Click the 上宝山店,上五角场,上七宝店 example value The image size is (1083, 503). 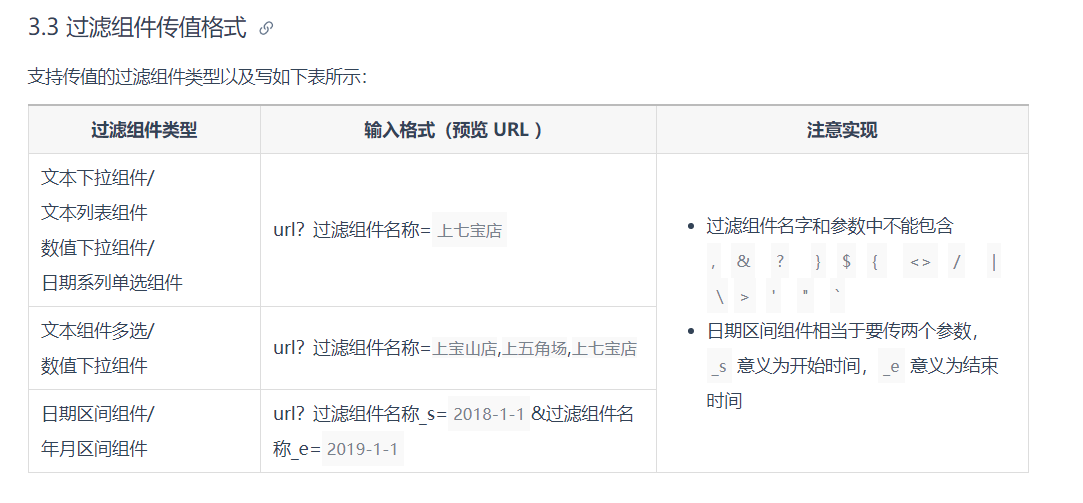tap(535, 349)
